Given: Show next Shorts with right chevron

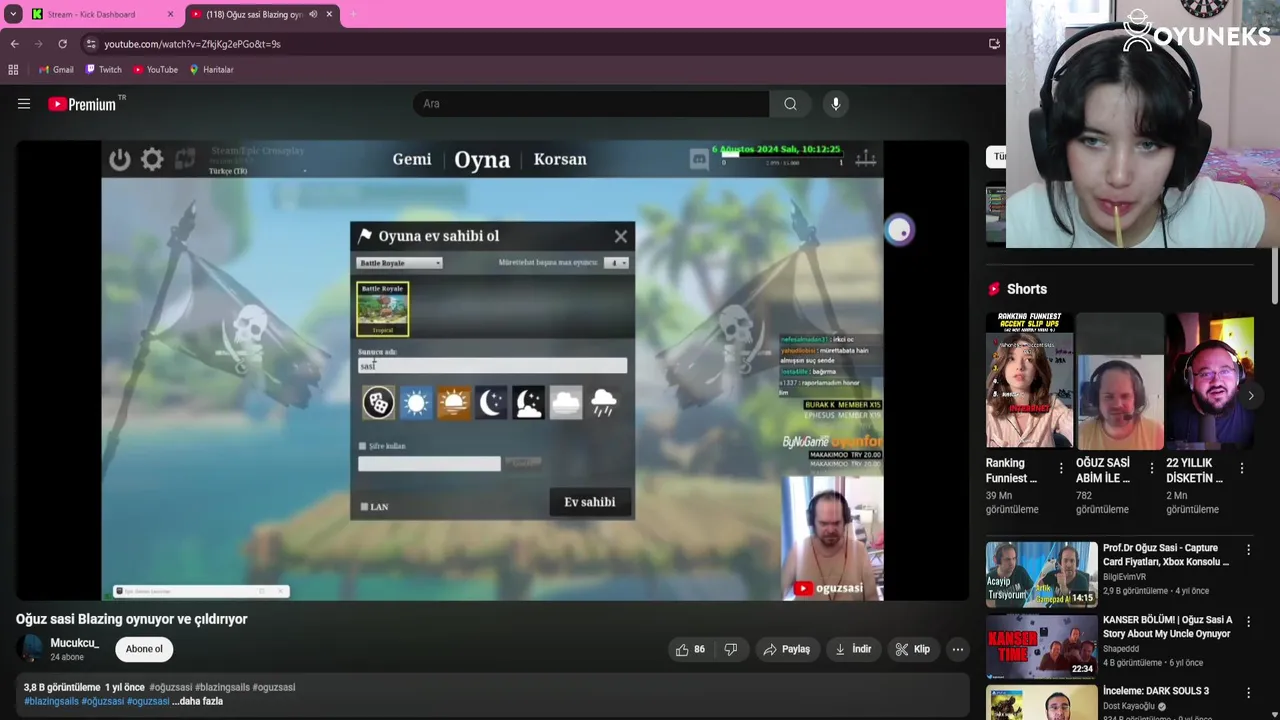Looking at the screenshot, I should pyautogui.click(x=1251, y=396).
